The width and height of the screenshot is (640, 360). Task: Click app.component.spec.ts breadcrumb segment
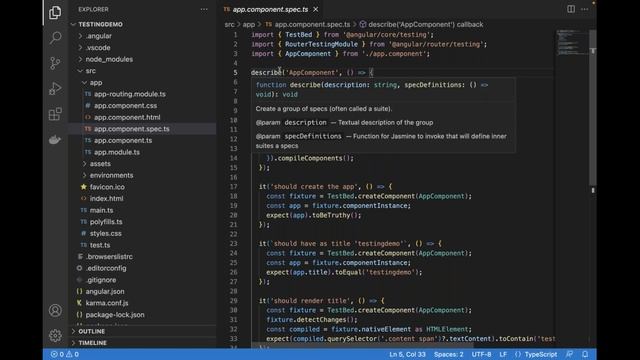[312, 24]
